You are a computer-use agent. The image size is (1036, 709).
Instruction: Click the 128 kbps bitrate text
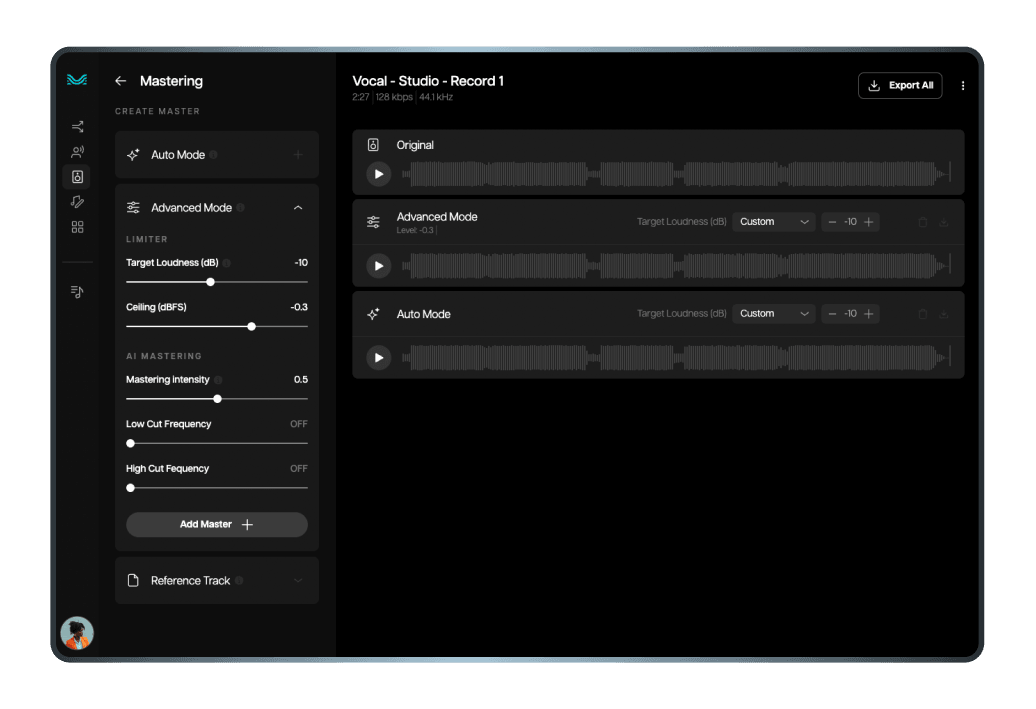[394, 97]
